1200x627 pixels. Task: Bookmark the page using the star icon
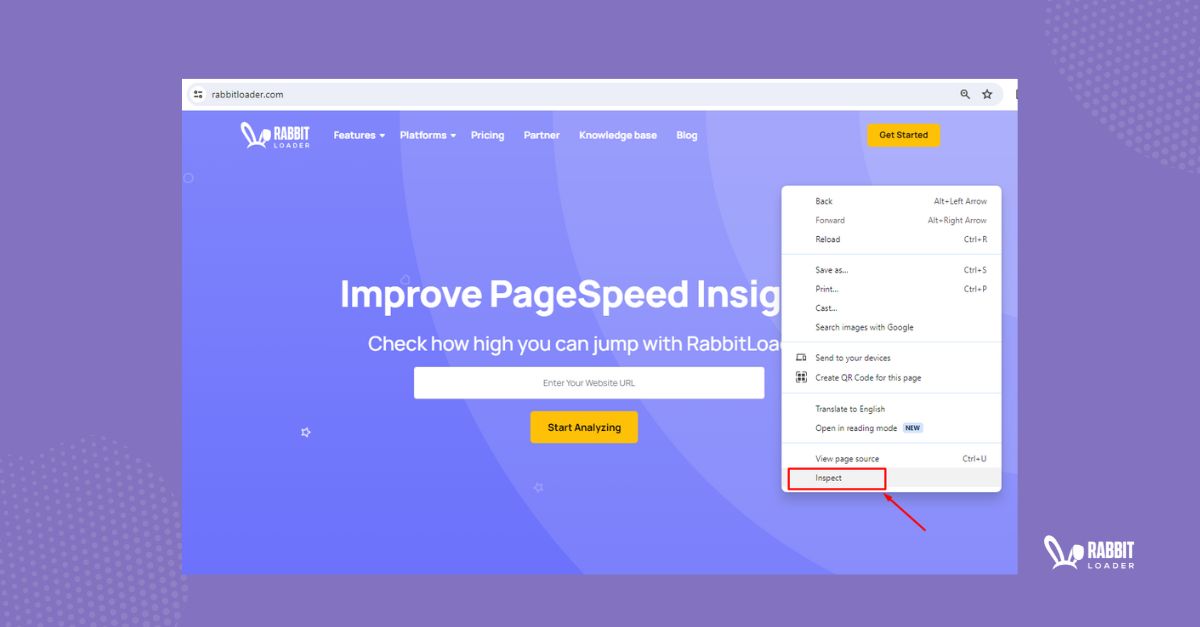pos(987,93)
